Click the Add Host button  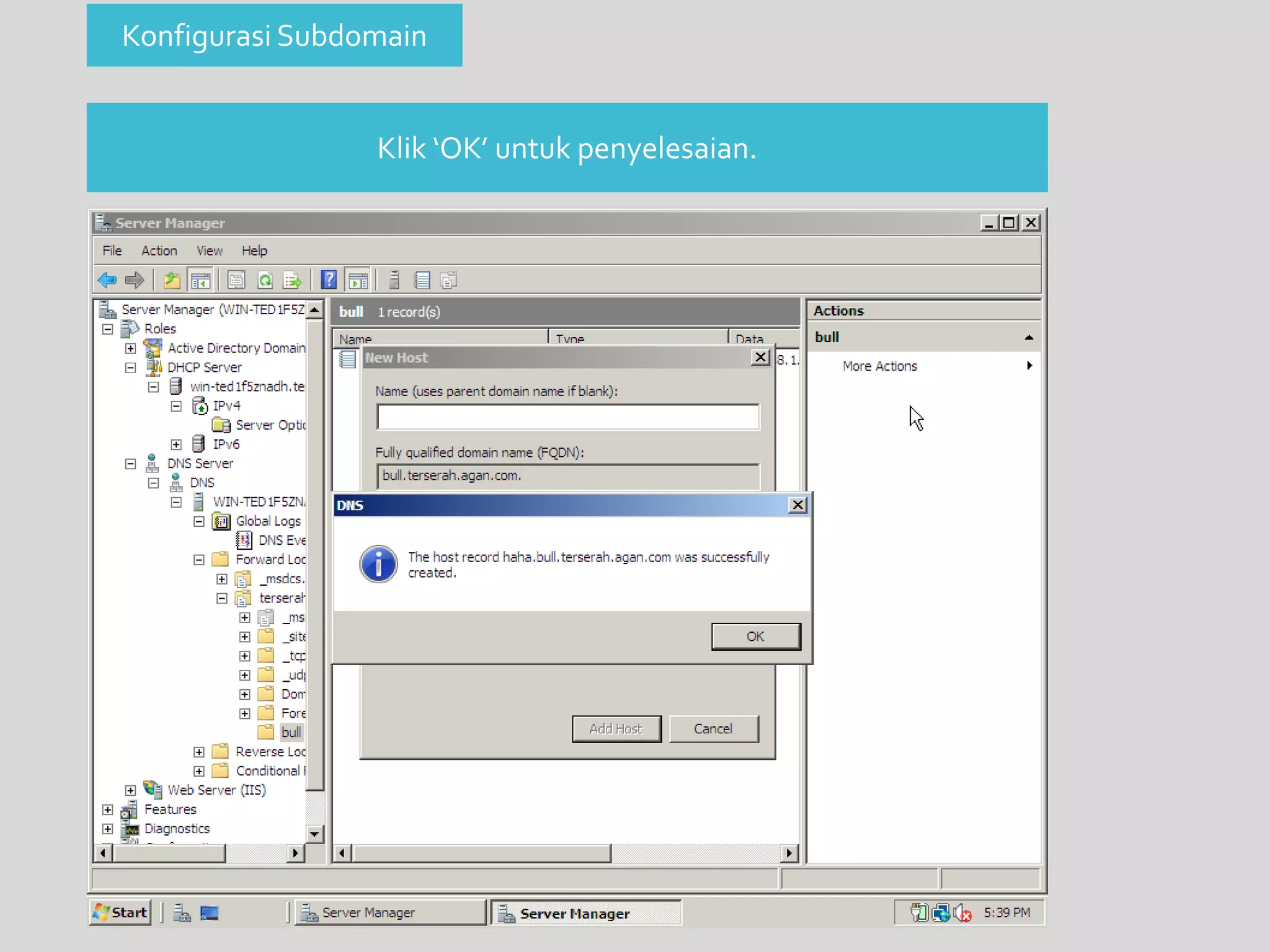click(x=616, y=729)
